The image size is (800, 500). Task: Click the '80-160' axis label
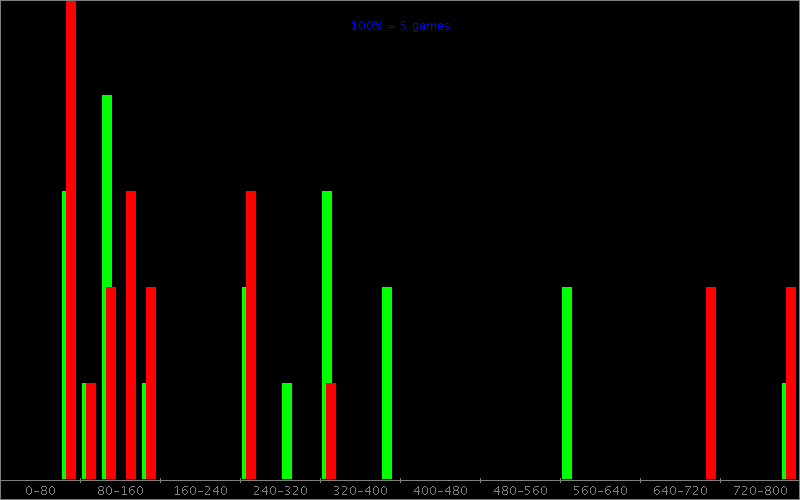point(120,491)
